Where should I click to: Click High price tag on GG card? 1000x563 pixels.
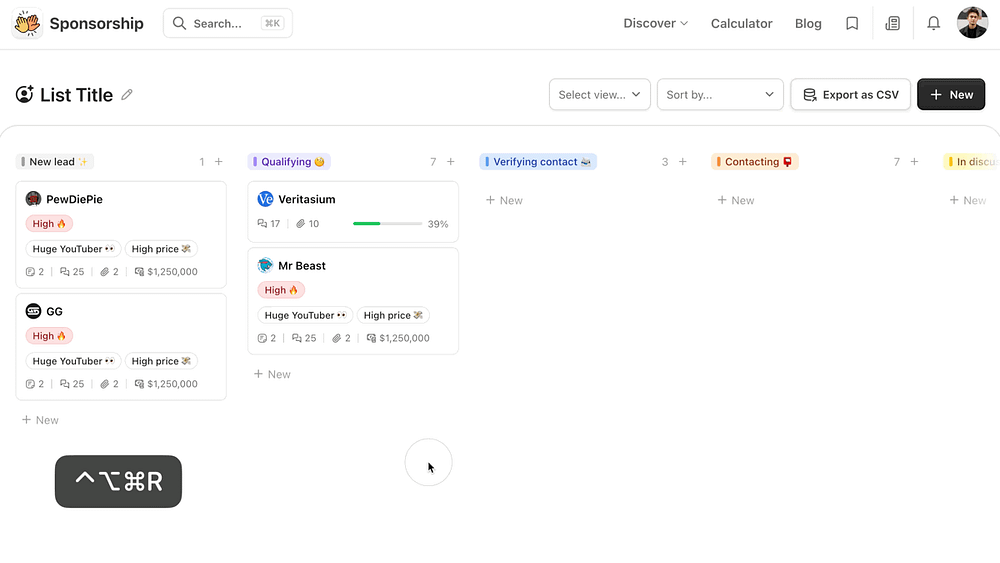pos(161,361)
